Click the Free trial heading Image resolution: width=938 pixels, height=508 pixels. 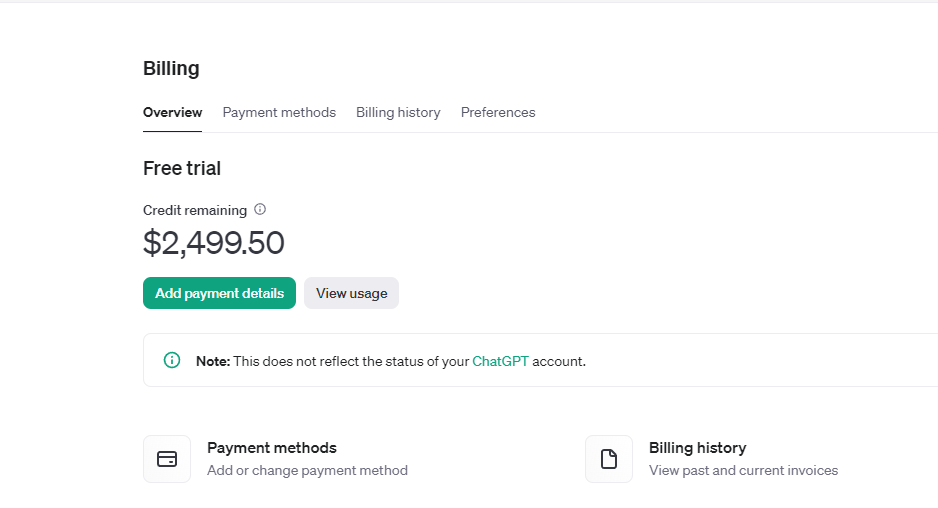[x=182, y=168]
